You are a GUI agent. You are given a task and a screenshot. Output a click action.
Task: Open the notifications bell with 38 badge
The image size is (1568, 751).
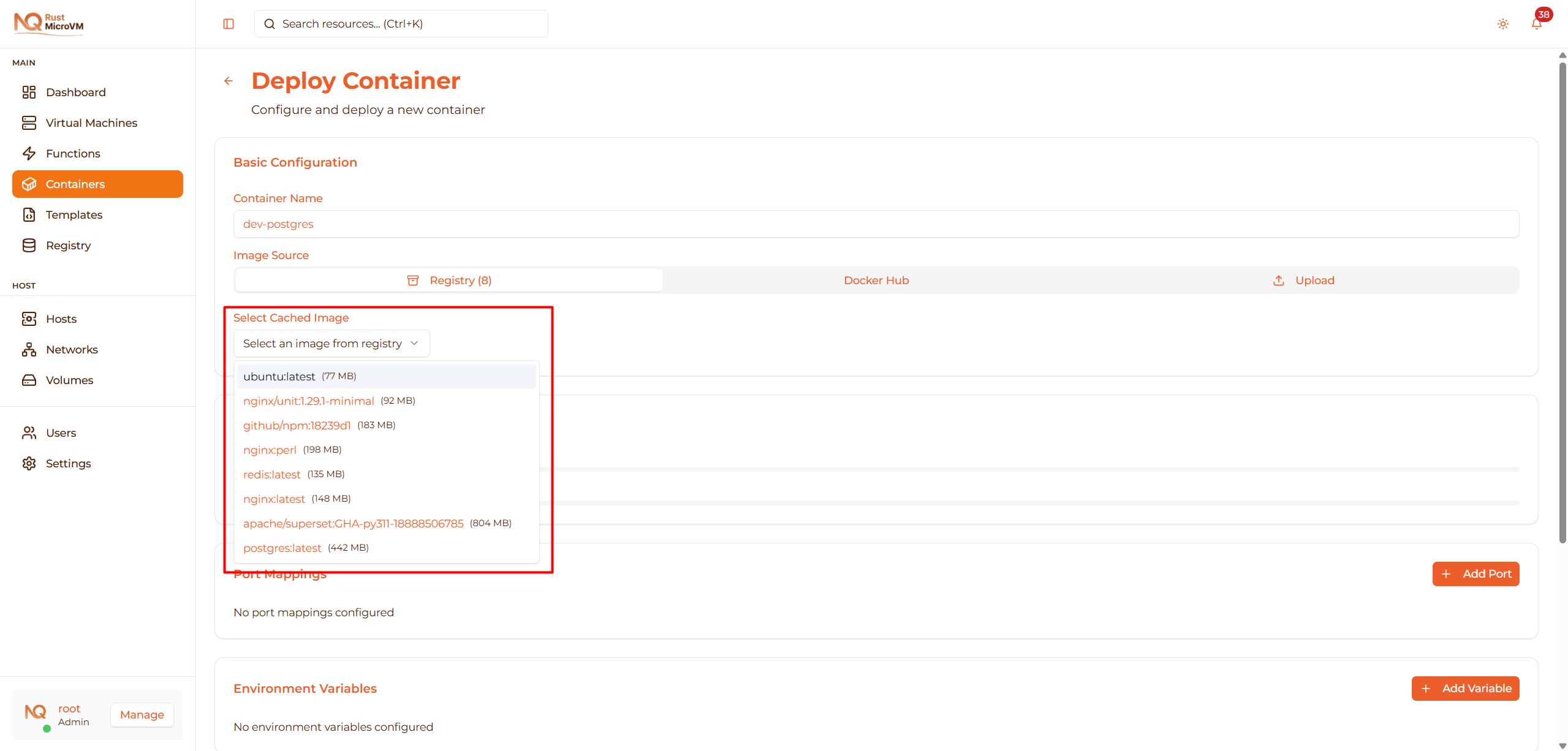(x=1536, y=24)
